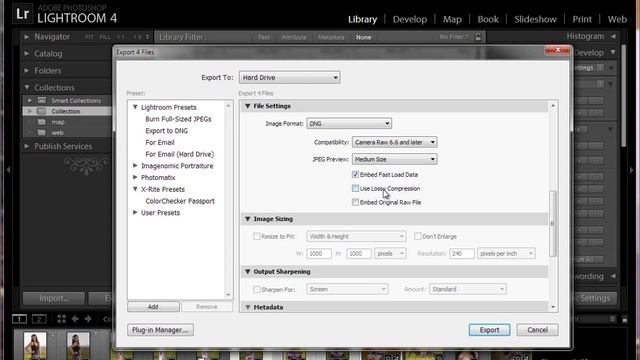Cancel the export dialog

pyautogui.click(x=538, y=330)
